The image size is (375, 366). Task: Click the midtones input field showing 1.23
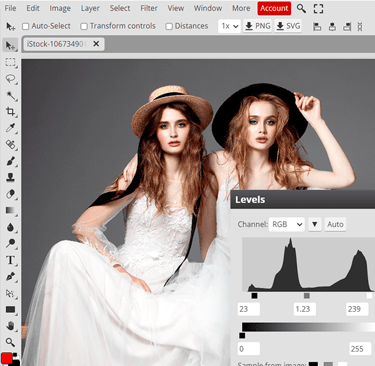point(304,309)
